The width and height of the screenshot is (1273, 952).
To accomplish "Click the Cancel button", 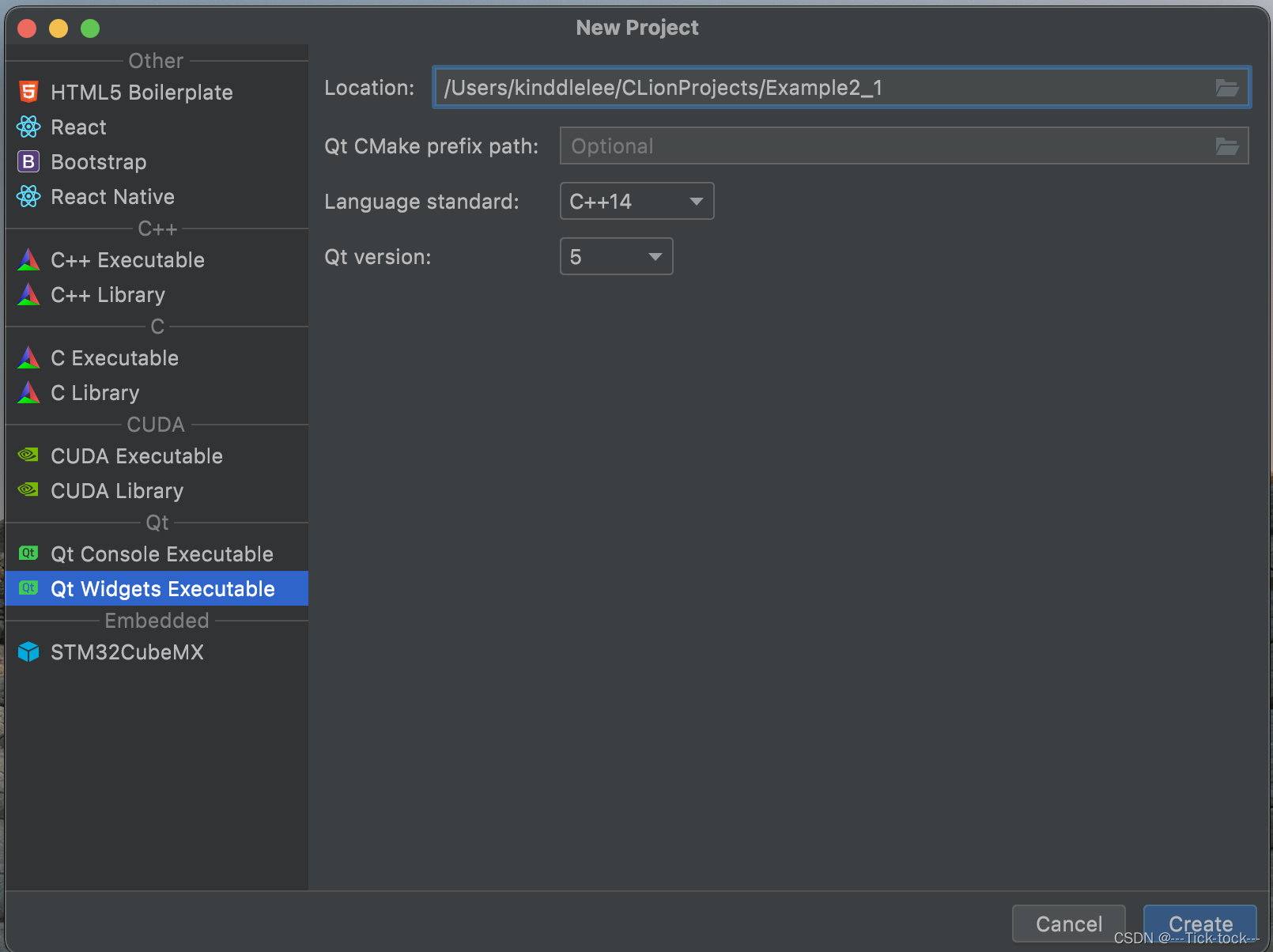I will (x=1068, y=924).
